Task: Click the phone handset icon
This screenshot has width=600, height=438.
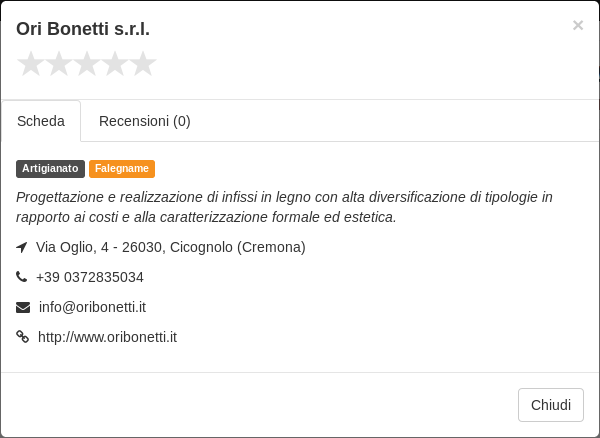Action: click(x=21, y=276)
